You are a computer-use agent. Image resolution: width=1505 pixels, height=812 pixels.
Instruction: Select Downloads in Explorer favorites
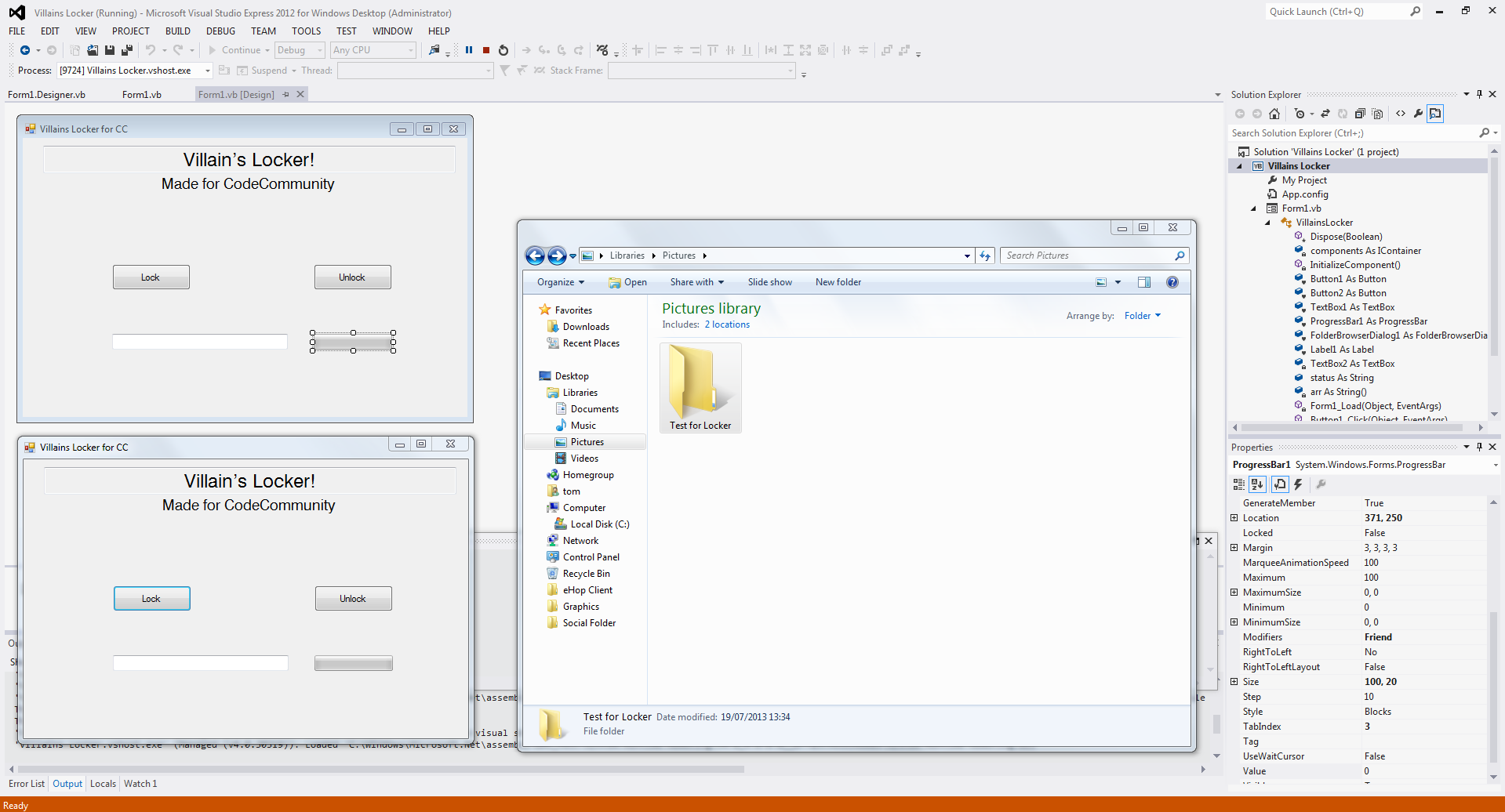(586, 327)
